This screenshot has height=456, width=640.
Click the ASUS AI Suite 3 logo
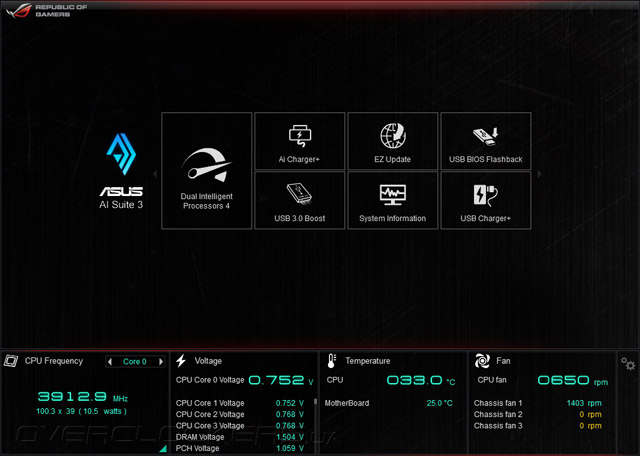121,171
